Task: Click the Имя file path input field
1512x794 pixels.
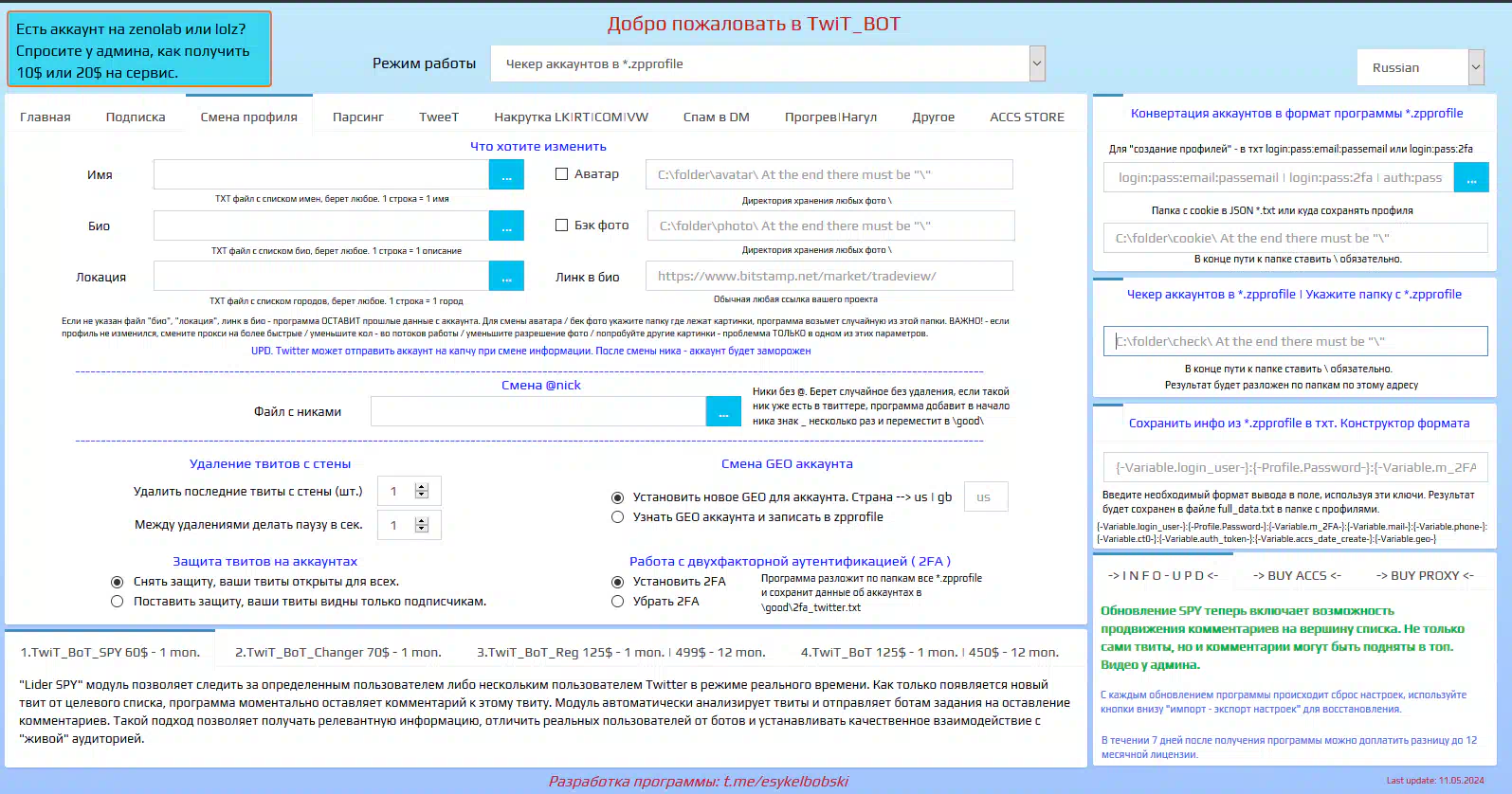Action: click(x=321, y=174)
